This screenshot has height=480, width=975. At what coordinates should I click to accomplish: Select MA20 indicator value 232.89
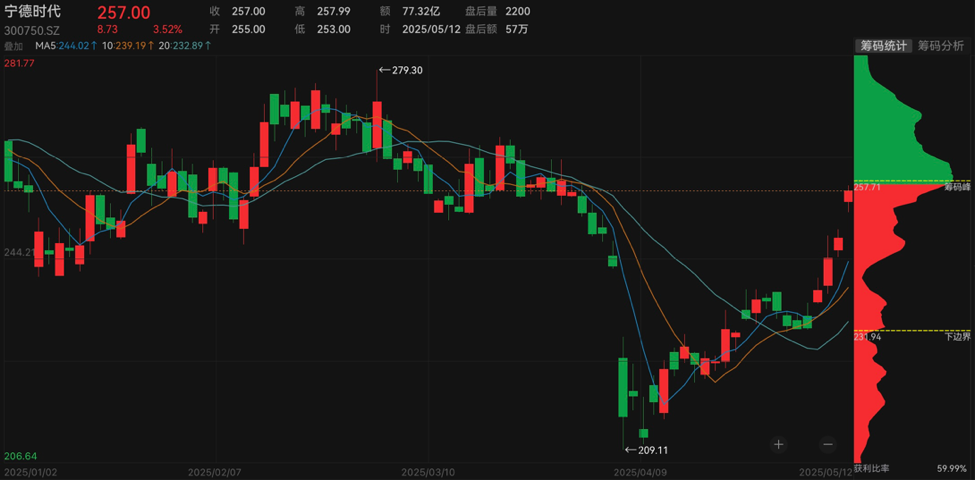point(185,45)
